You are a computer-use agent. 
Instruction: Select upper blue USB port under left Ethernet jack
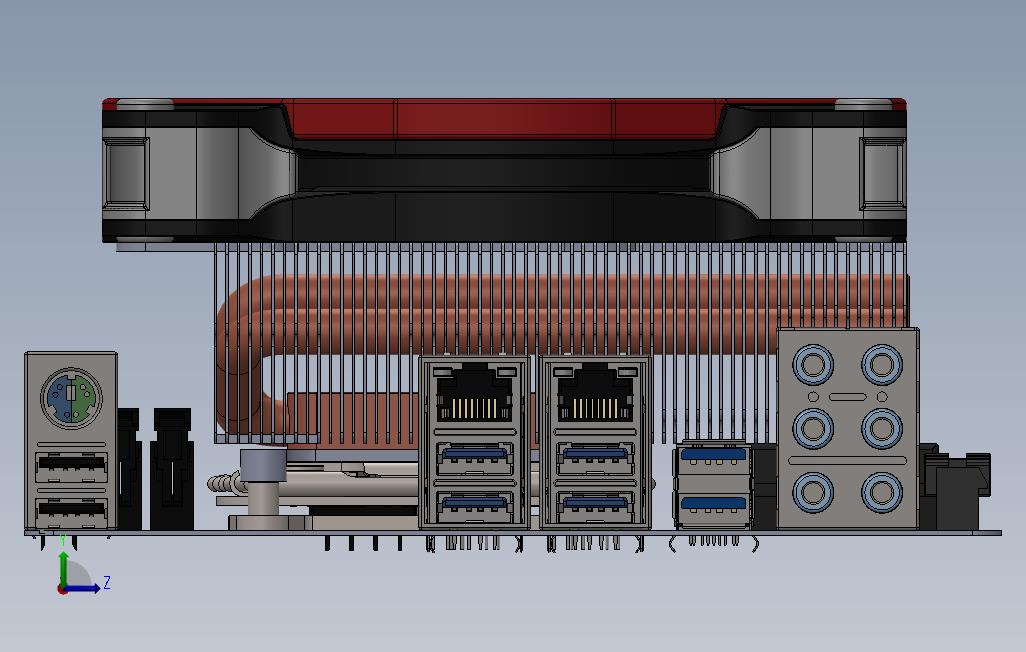pos(474,458)
